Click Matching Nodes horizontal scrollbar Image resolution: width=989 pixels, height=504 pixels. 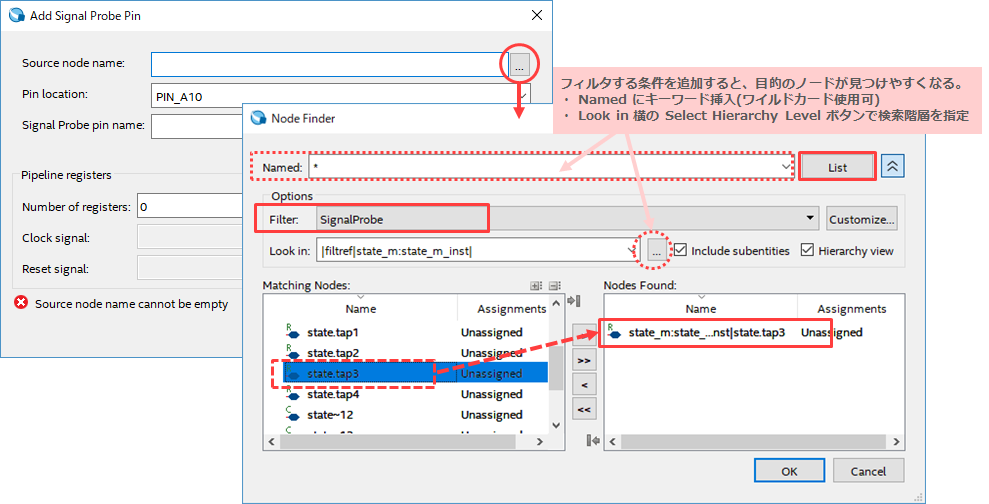(x=406, y=442)
